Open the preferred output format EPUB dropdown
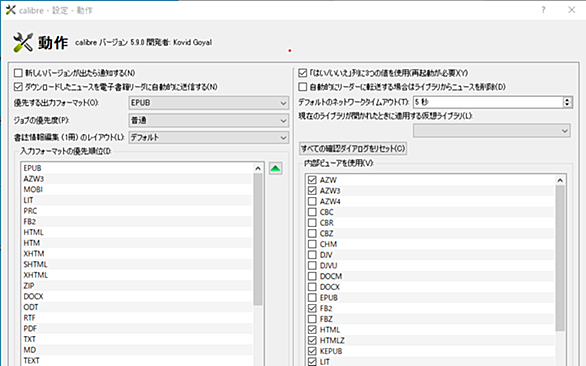This screenshot has height=366, width=586. coord(209,103)
